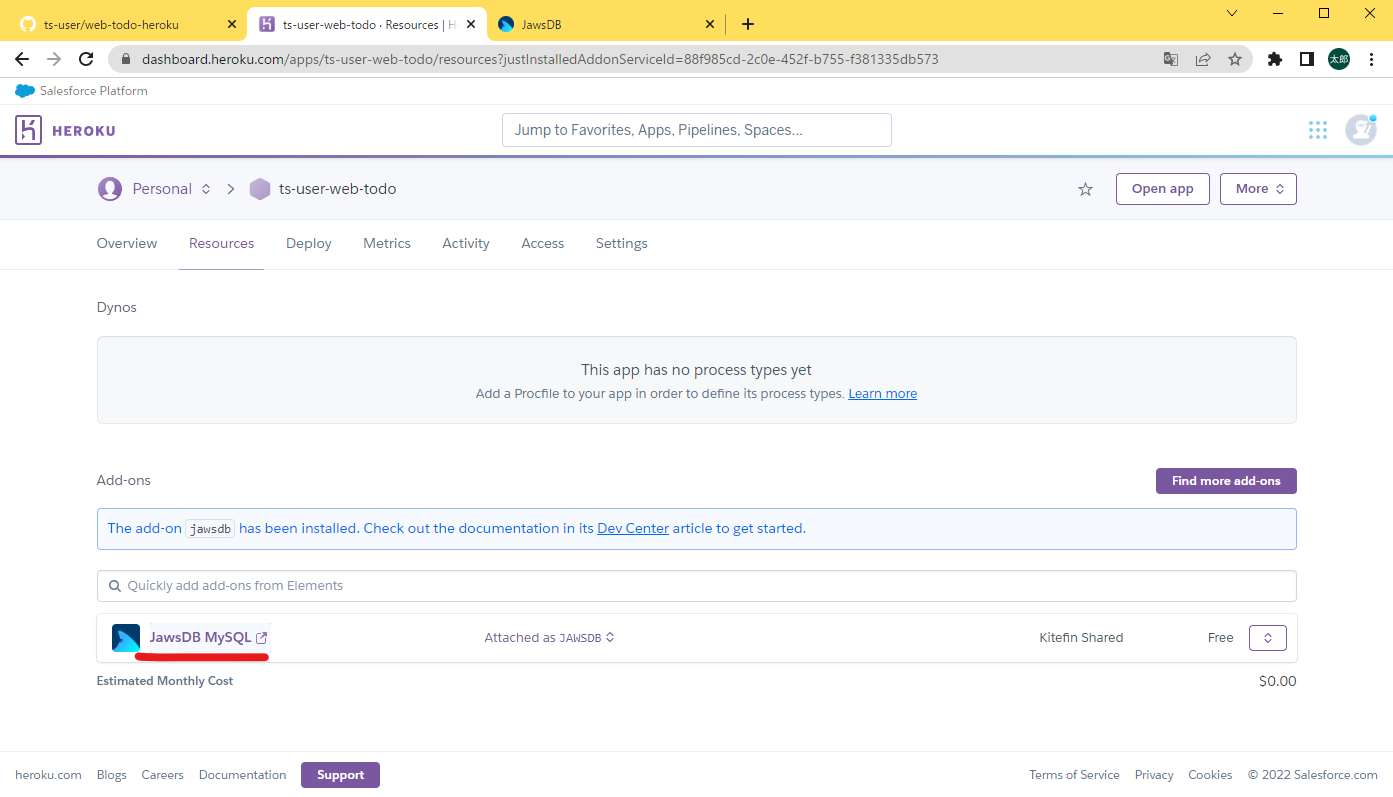The height and width of the screenshot is (797, 1393).
Task: Open the Metrics tab
Action: coord(387,243)
